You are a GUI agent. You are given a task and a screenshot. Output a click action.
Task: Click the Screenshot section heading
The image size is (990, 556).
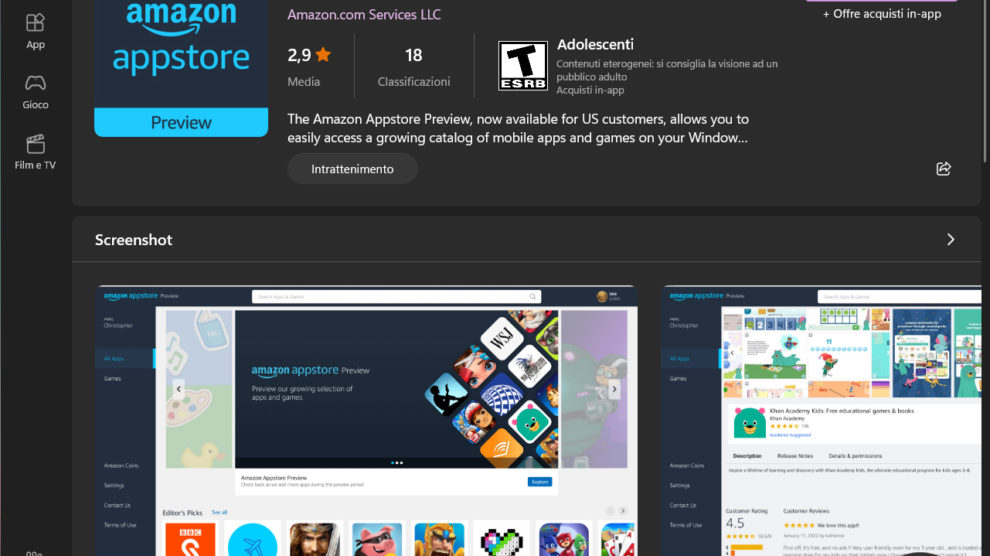coord(133,240)
